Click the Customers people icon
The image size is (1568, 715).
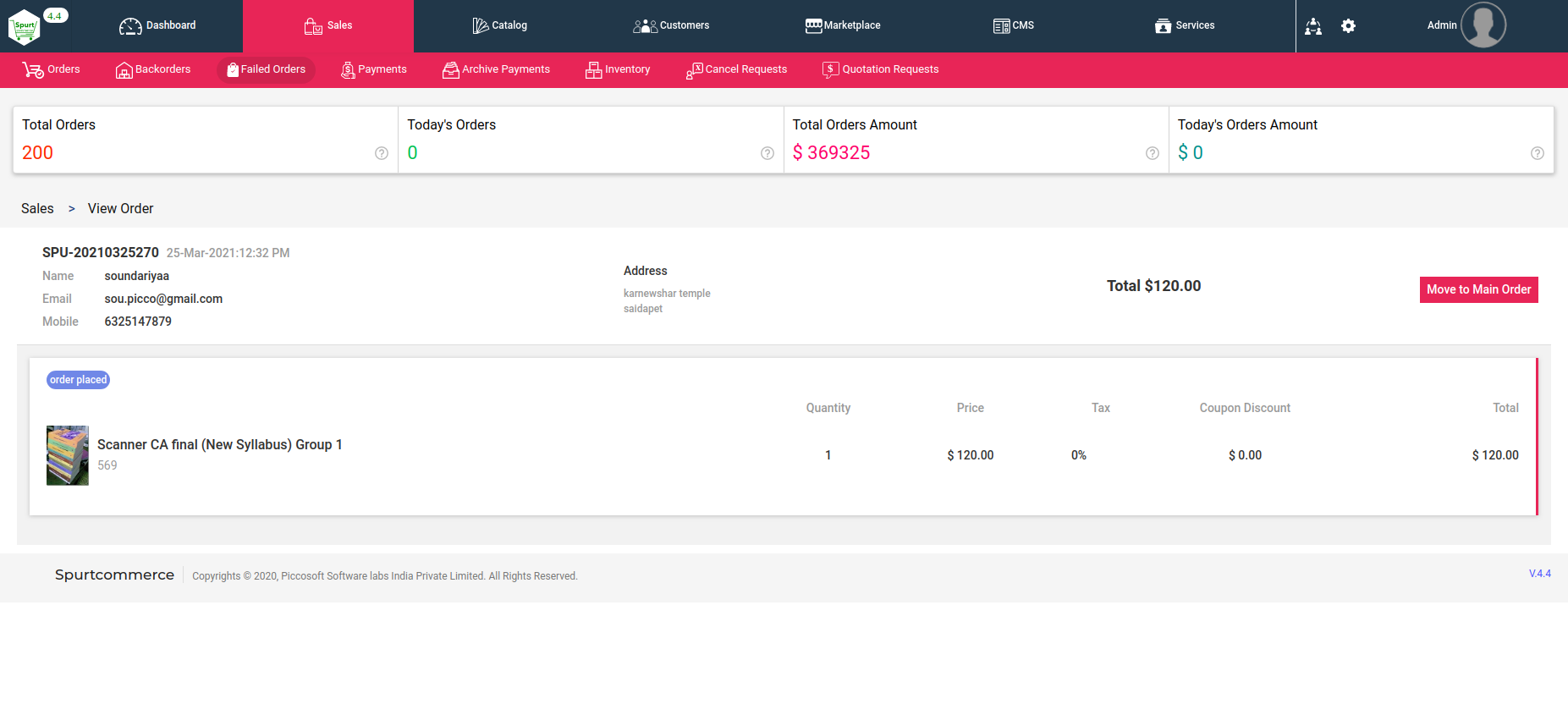tap(645, 26)
